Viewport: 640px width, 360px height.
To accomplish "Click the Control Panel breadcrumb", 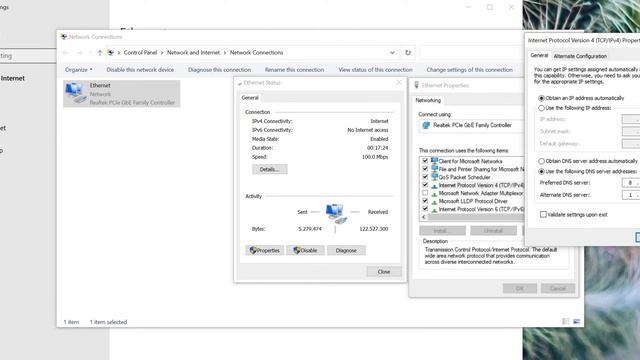I will (140, 53).
